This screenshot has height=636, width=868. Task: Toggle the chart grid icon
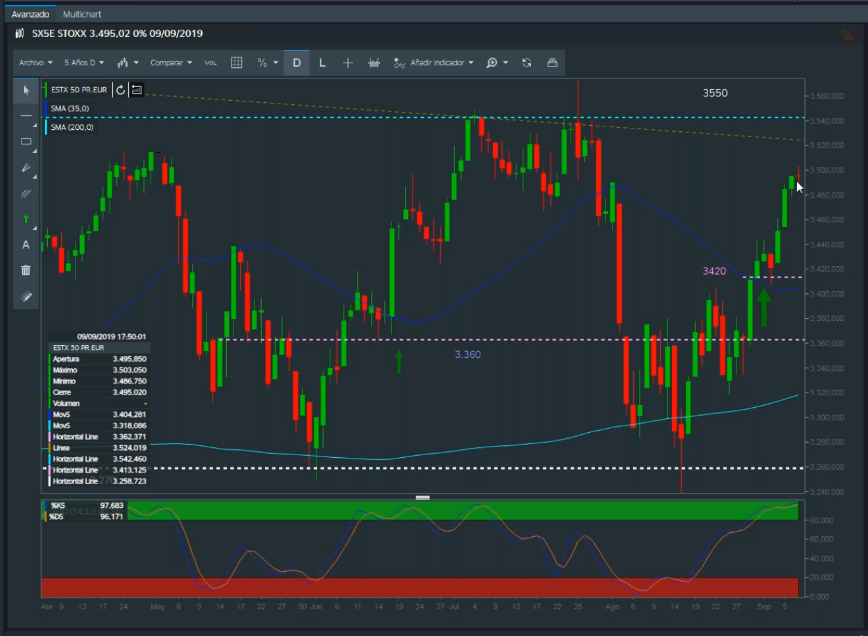pos(236,63)
